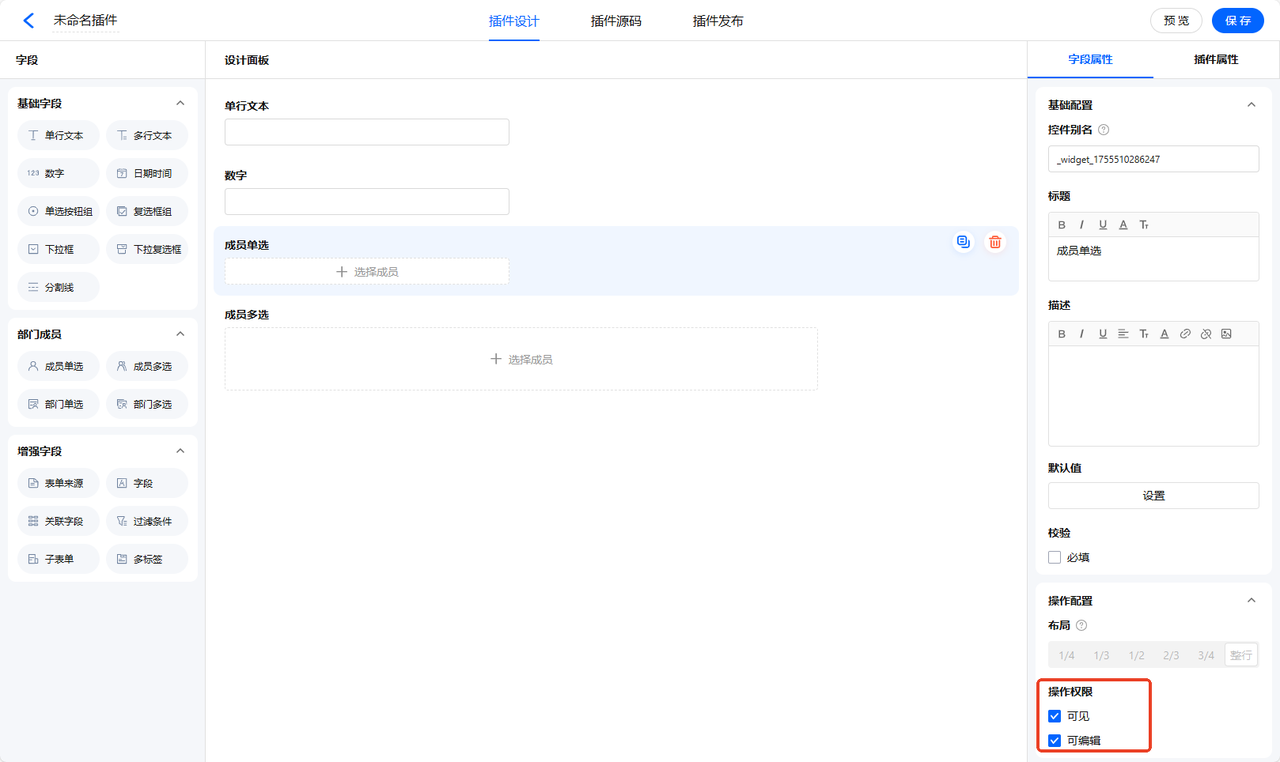Uncheck the 可编辑 permission checkbox
This screenshot has width=1280, height=762.
point(1054,741)
